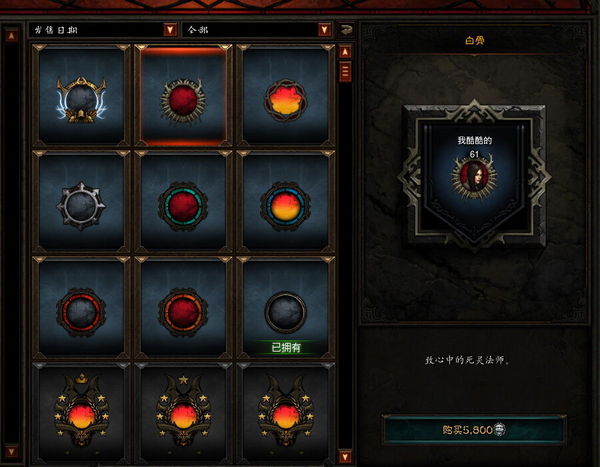Pick the orange-ringed red orb frame
Screen dimensions: 600x467
point(183,308)
